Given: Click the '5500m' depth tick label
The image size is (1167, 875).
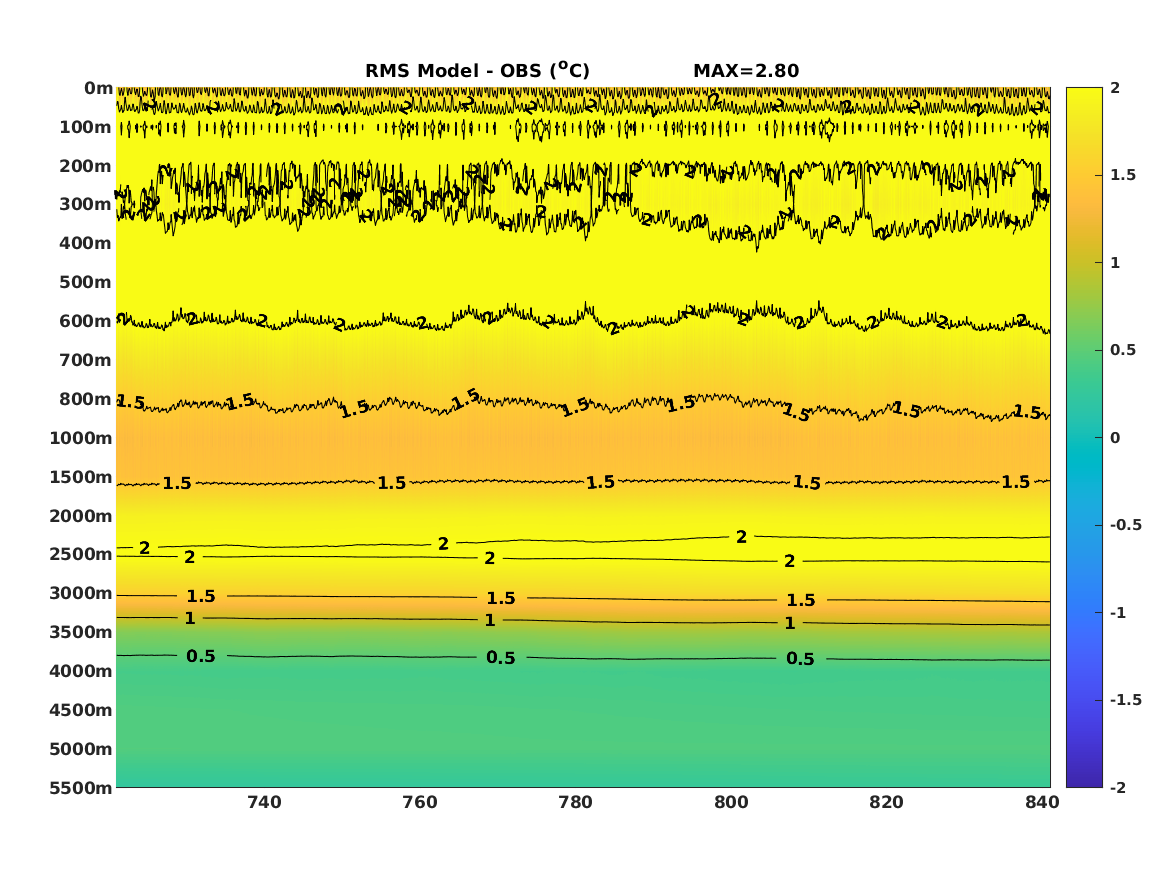Looking at the screenshot, I should 81,788.
